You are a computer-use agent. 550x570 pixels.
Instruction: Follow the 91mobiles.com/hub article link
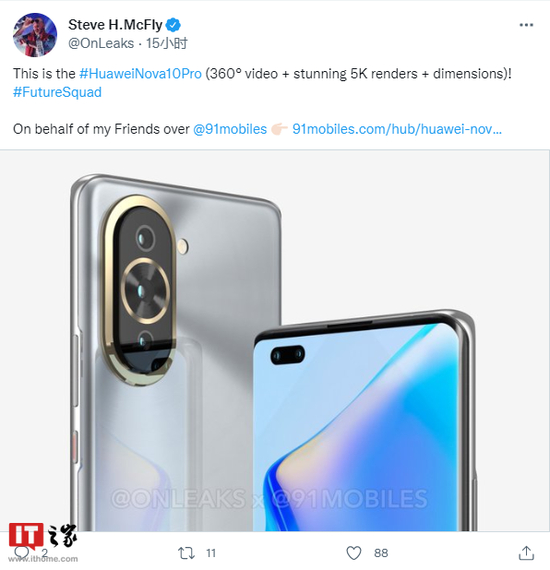coord(397,129)
